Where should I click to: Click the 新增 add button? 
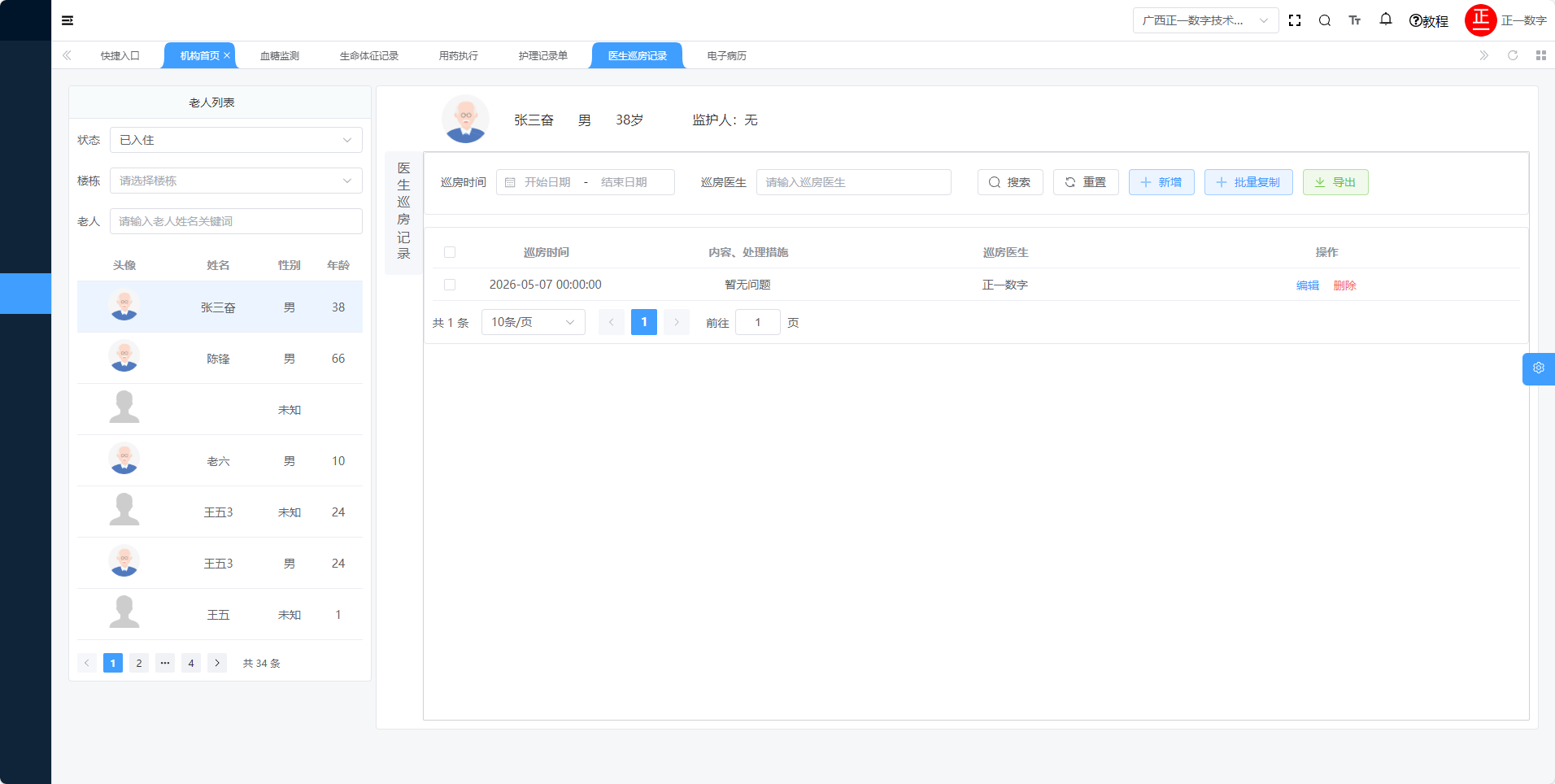pos(1161,182)
